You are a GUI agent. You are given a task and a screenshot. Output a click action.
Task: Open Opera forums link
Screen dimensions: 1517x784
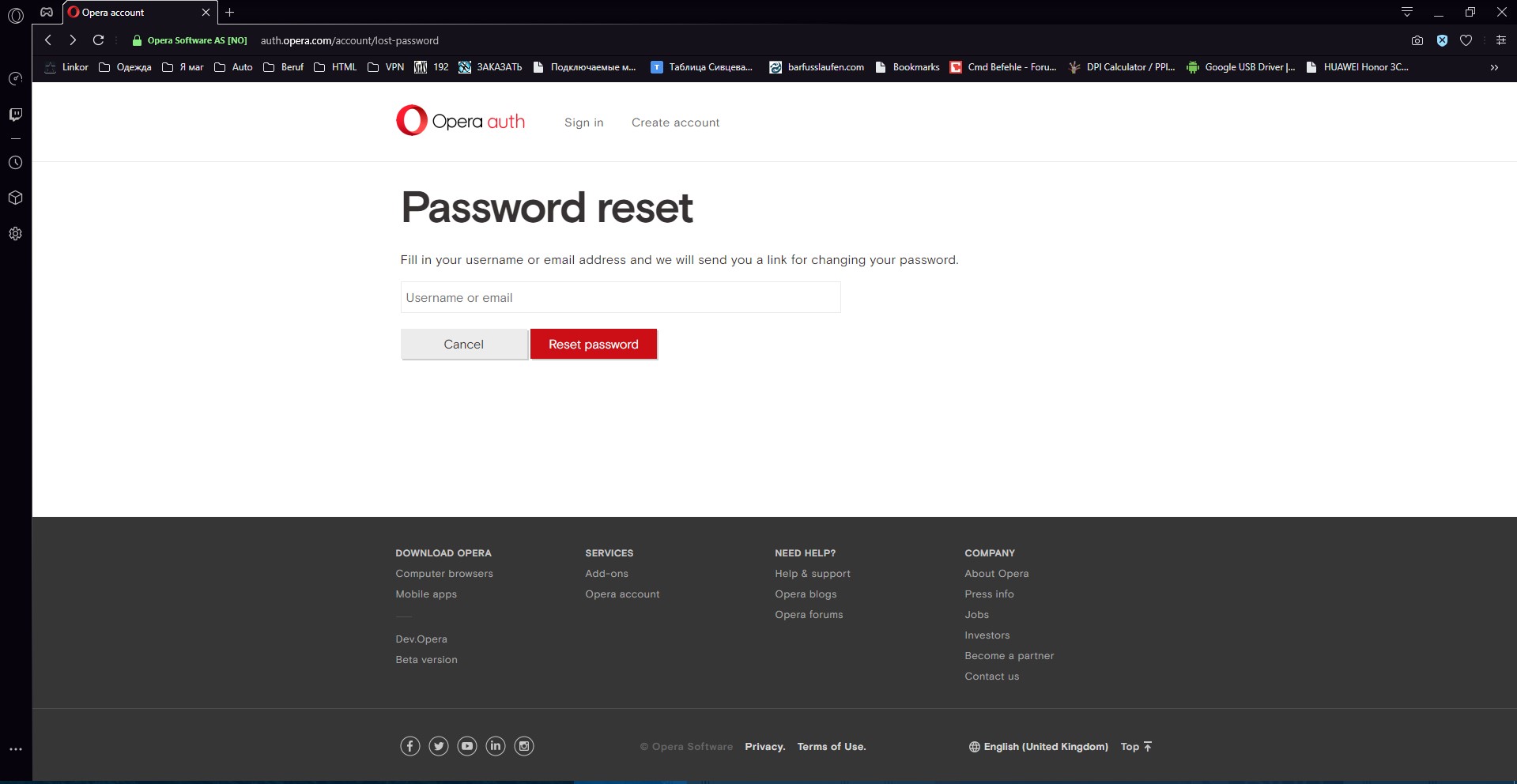pyautogui.click(x=809, y=615)
